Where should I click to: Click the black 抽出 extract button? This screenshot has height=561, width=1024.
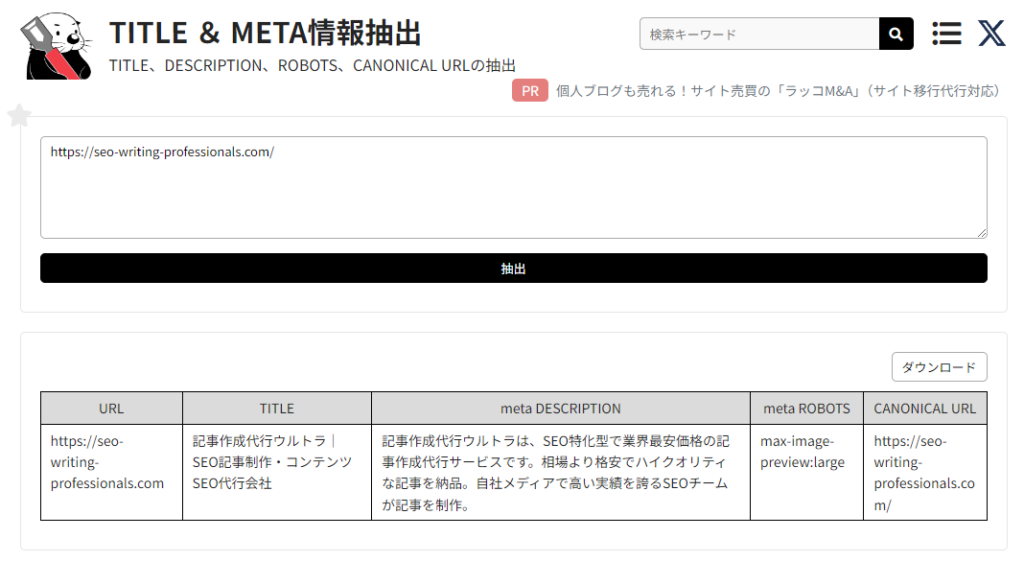513,268
